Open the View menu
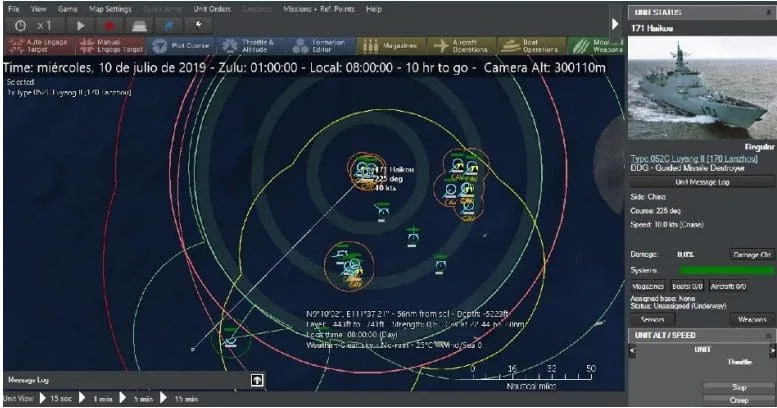 coord(38,9)
